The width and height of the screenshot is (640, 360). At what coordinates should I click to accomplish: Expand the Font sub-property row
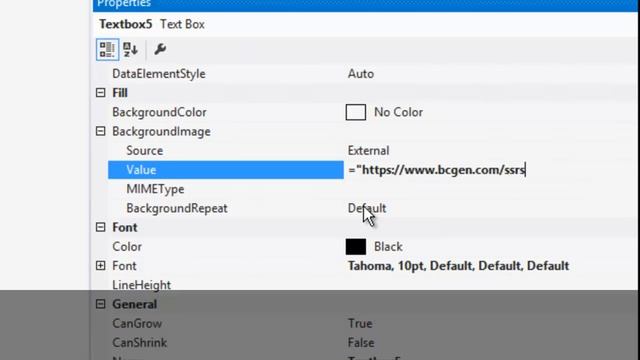[x=100, y=266]
